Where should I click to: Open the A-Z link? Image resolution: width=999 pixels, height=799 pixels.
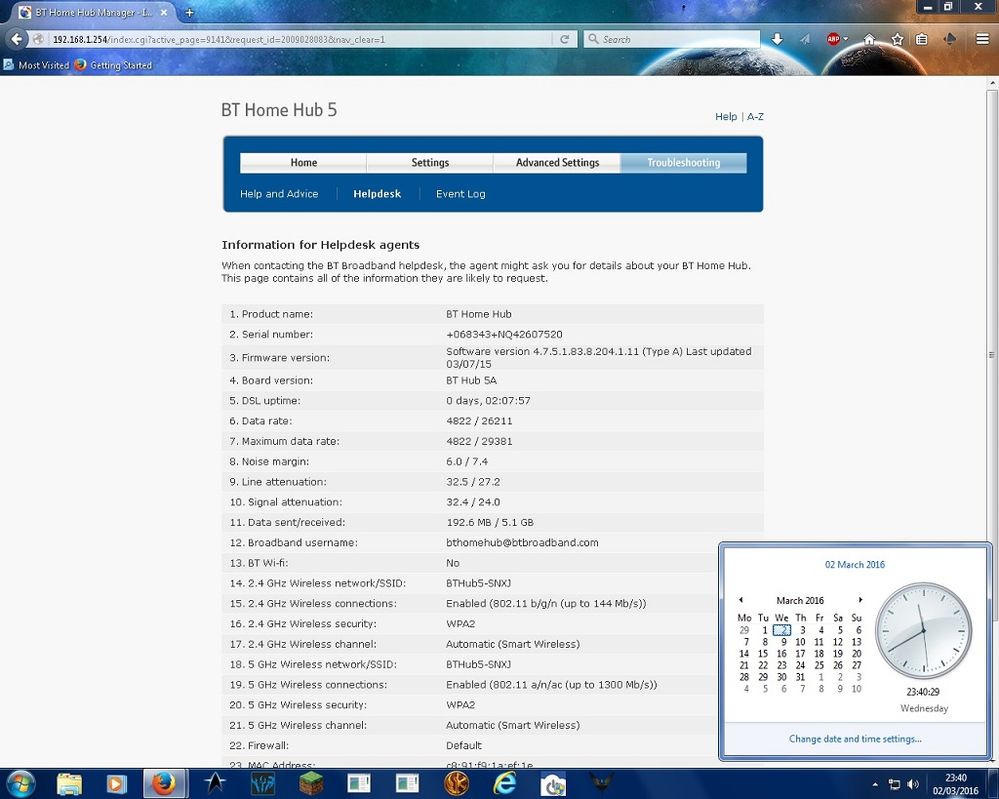pyautogui.click(x=755, y=117)
